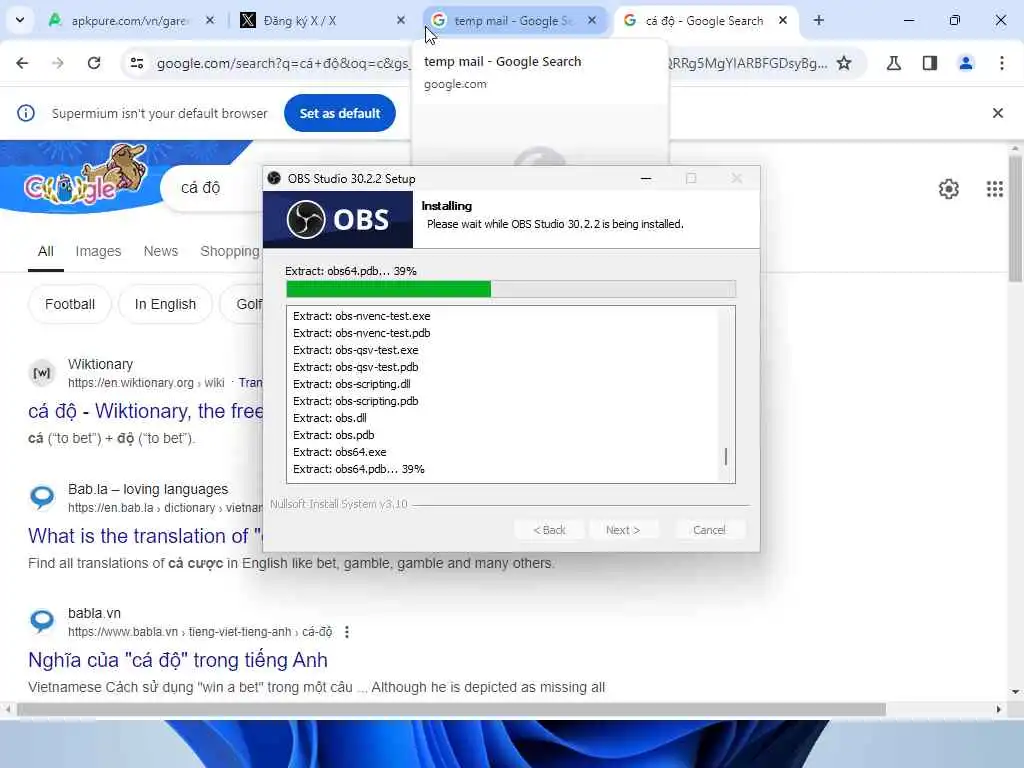The height and width of the screenshot is (768, 1024).
Task: Click the Next button in OBS Setup
Action: click(x=623, y=530)
